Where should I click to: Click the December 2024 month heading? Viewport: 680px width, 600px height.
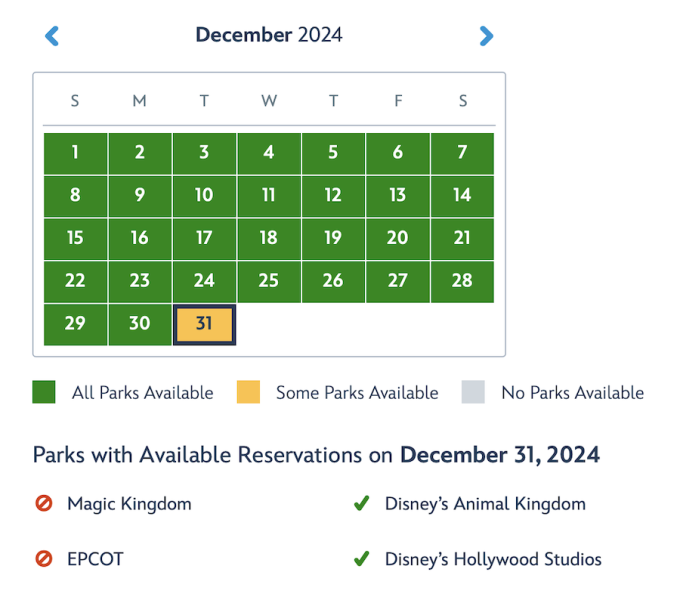point(269,35)
